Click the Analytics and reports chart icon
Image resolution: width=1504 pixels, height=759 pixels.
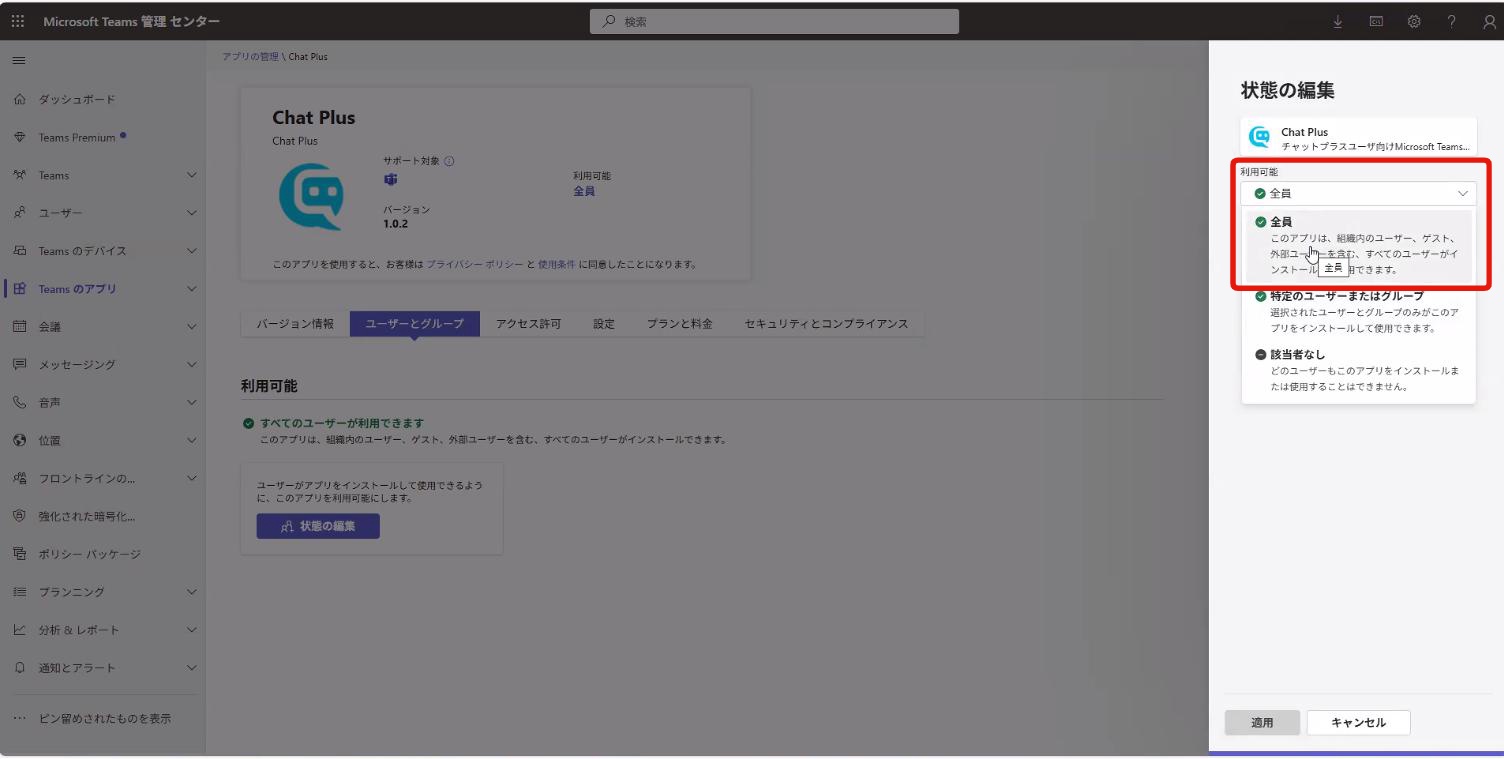point(19,630)
